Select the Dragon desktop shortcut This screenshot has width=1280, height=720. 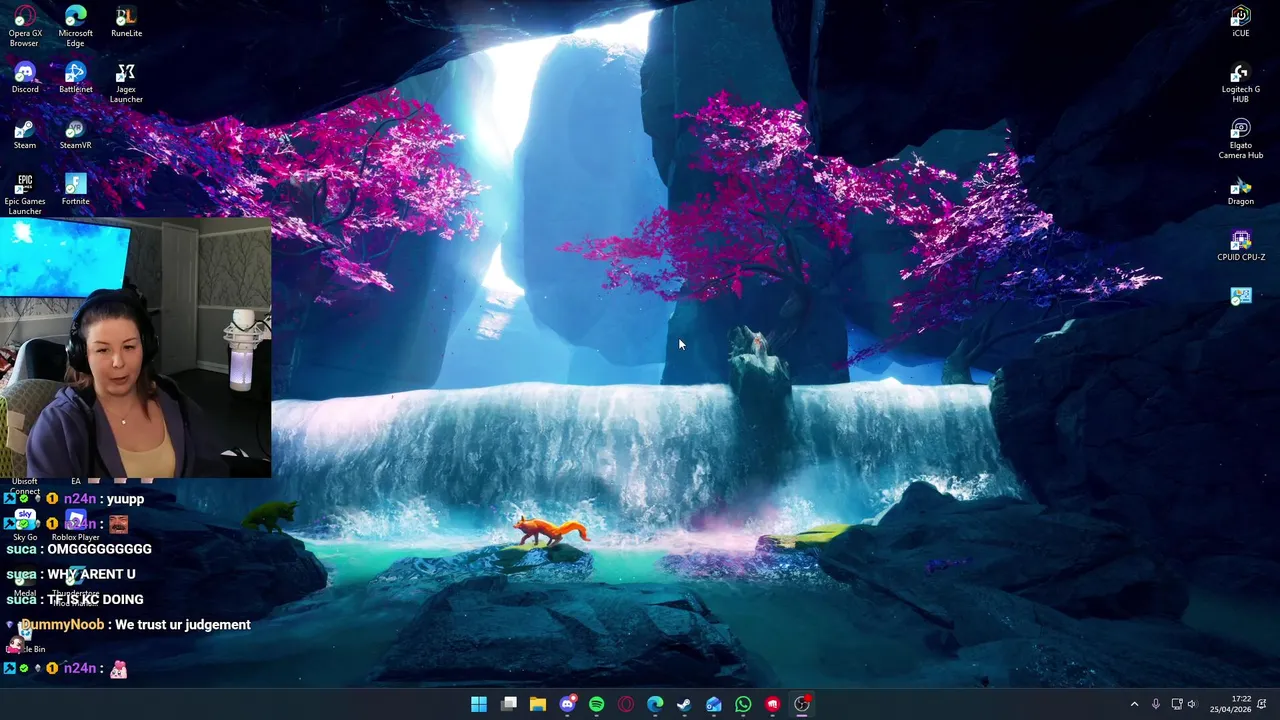[x=1241, y=189]
